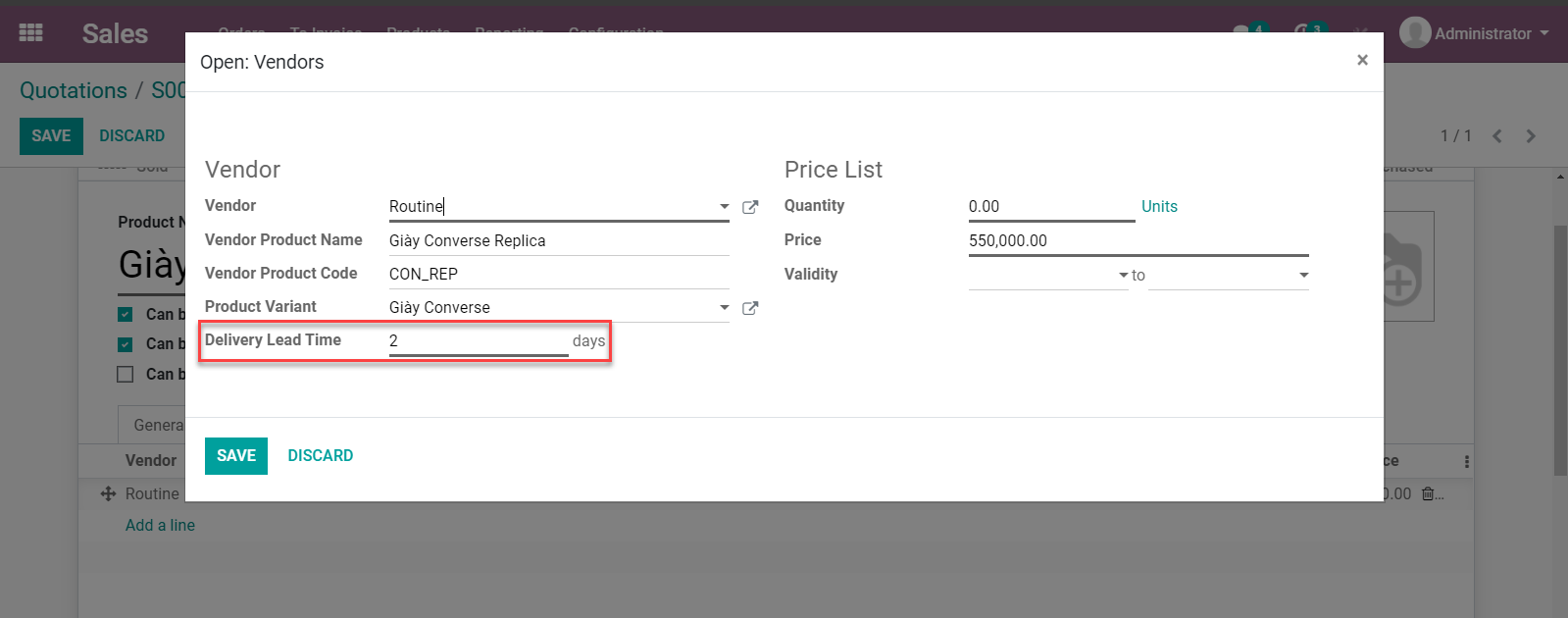Expand the Product Variant dropdown
1568x618 pixels.
[724, 308]
